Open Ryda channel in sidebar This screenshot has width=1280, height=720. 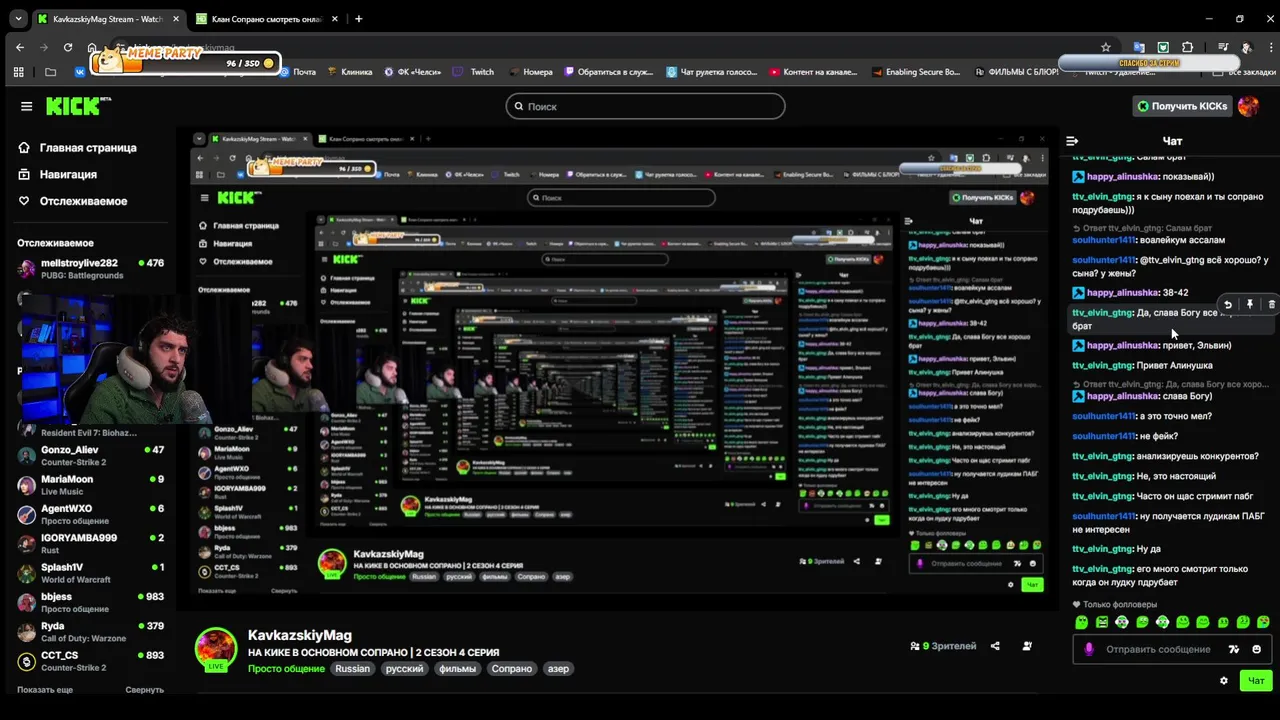(90, 632)
